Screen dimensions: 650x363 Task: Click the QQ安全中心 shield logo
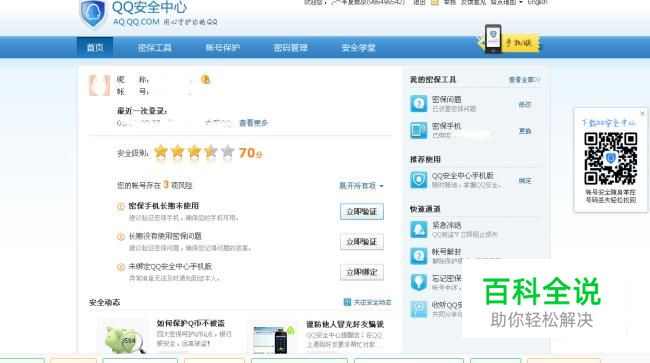pos(93,13)
